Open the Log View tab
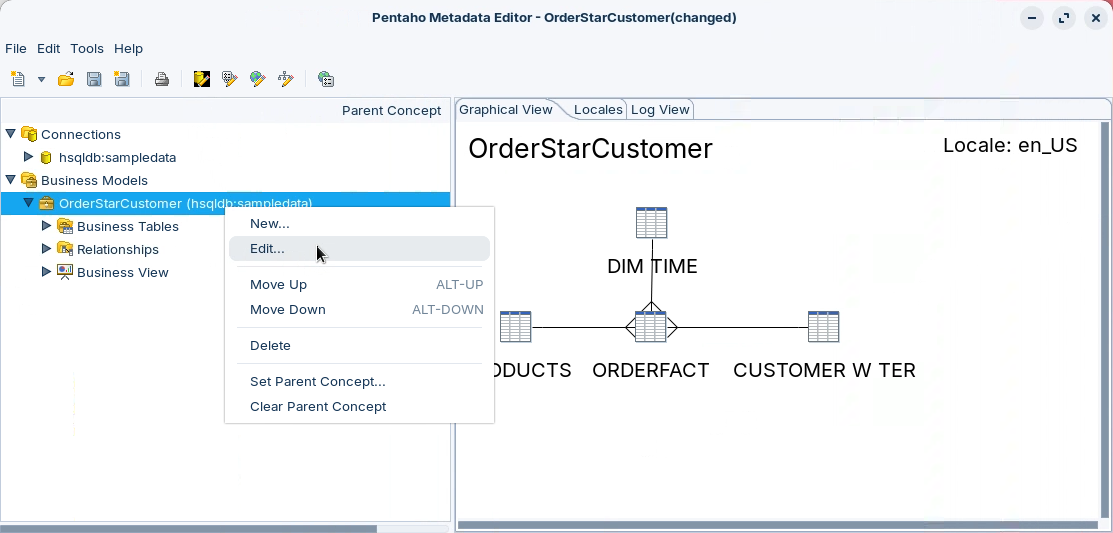The width and height of the screenshot is (1113, 533). click(x=660, y=110)
